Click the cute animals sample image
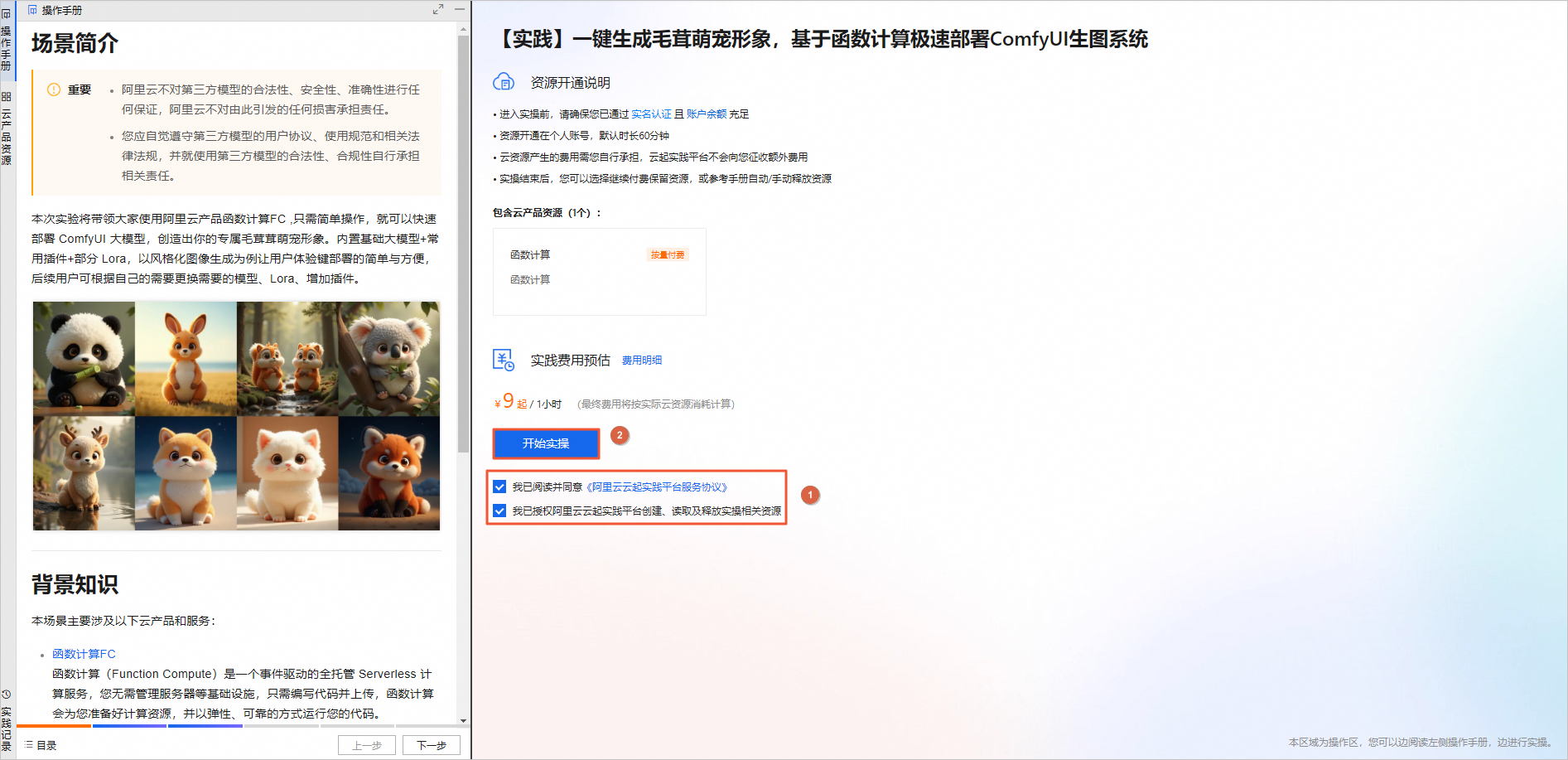The height and width of the screenshot is (760, 1568). point(236,415)
